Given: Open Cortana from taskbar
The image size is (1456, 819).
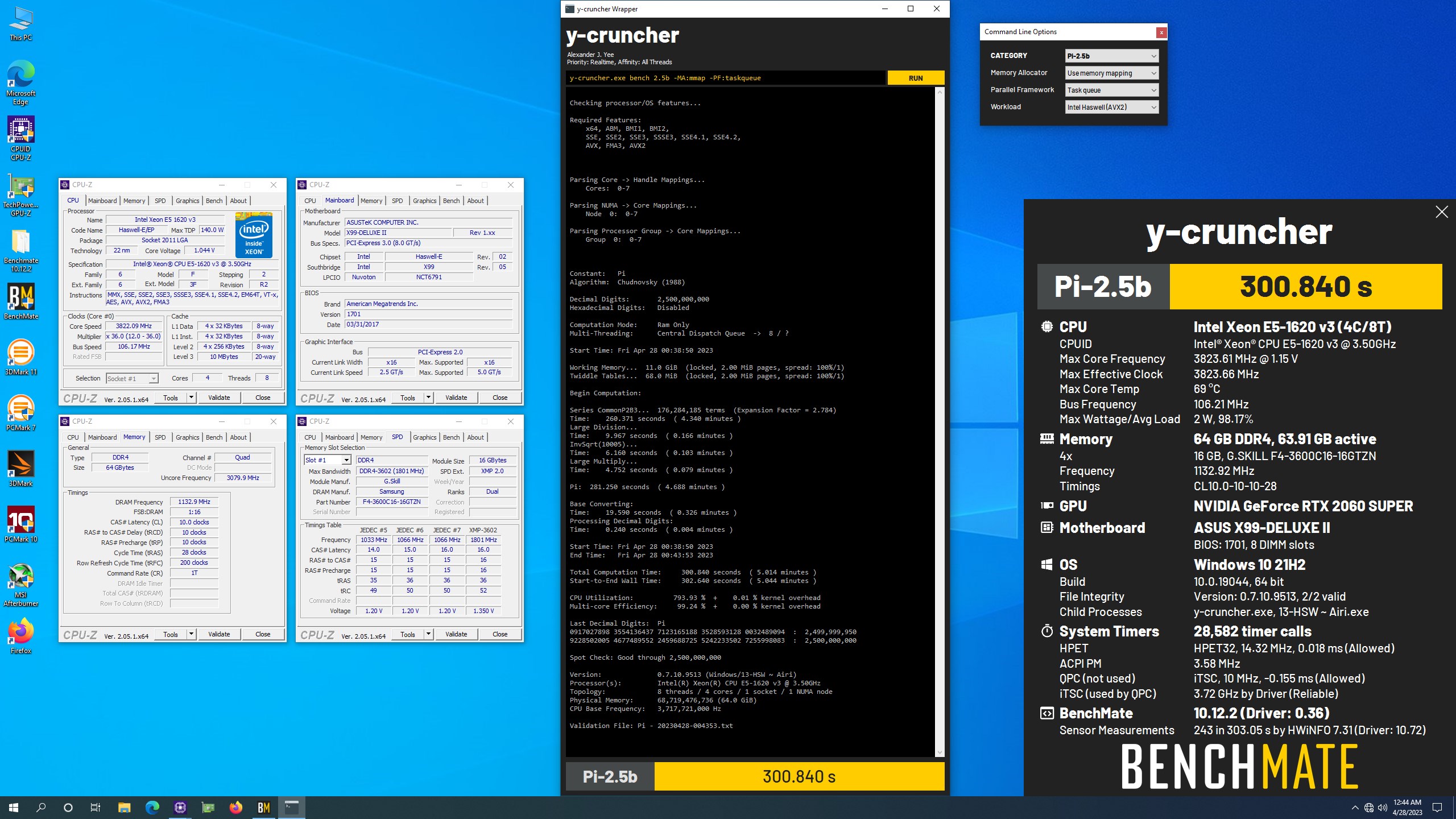Looking at the screenshot, I should (x=68, y=808).
